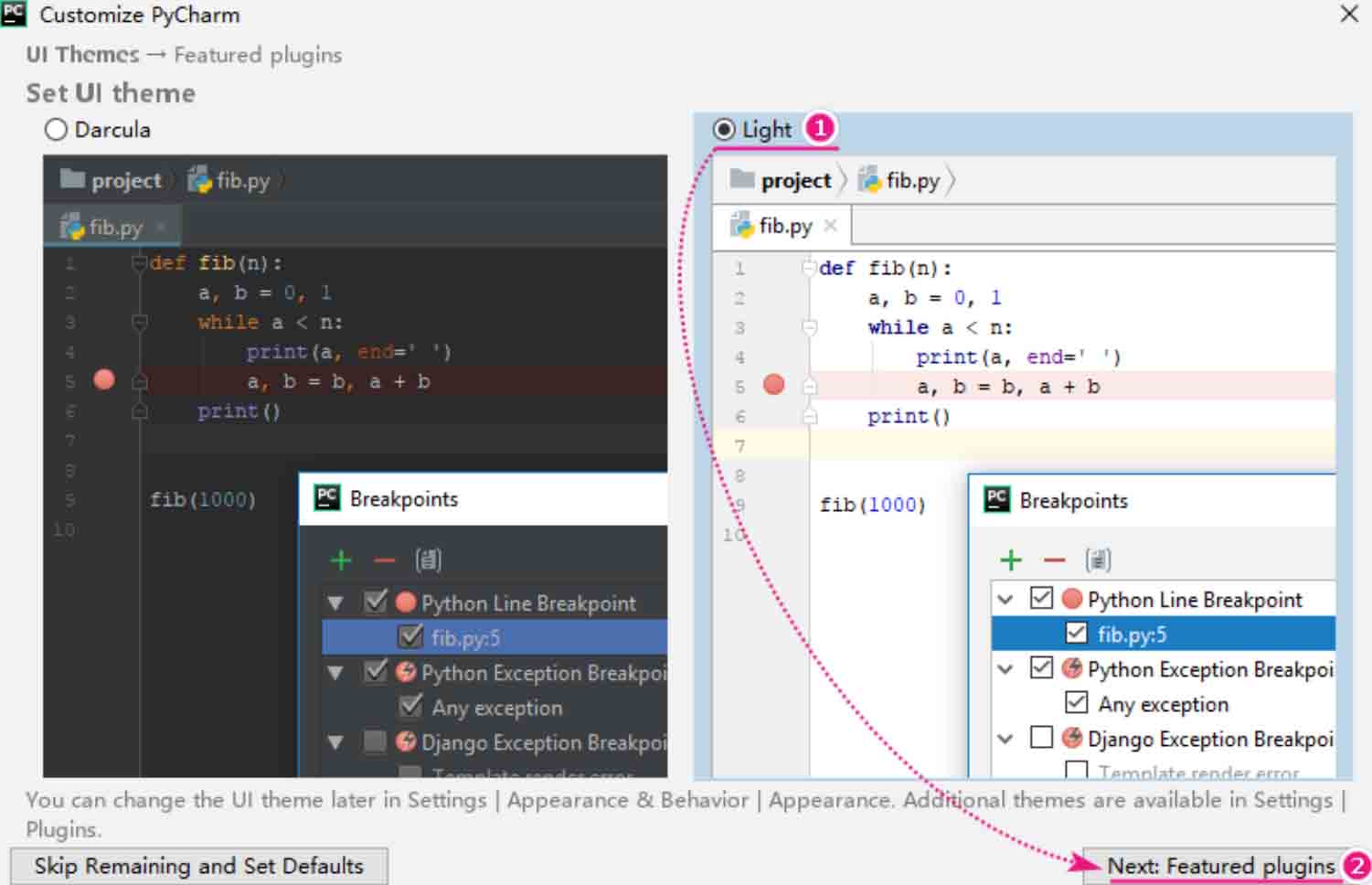Select the Darcula theme radio button
The width and height of the screenshot is (1372, 885).
56,130
